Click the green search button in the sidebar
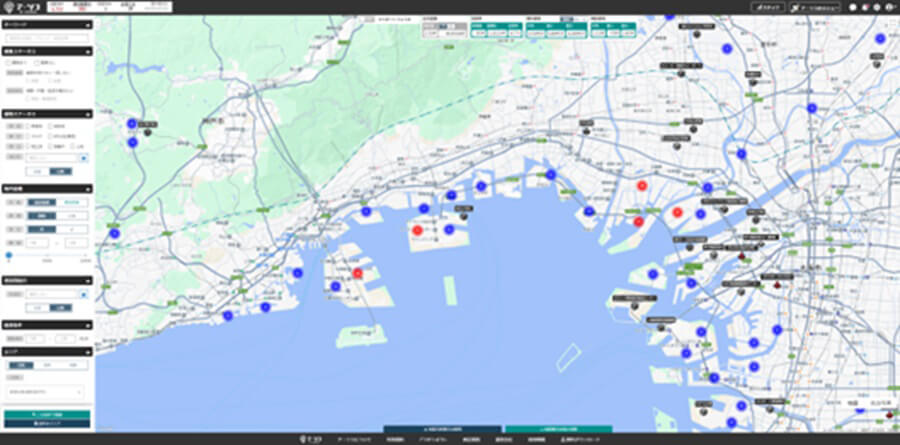The image size is (900, 445). [x=47, y=415]
